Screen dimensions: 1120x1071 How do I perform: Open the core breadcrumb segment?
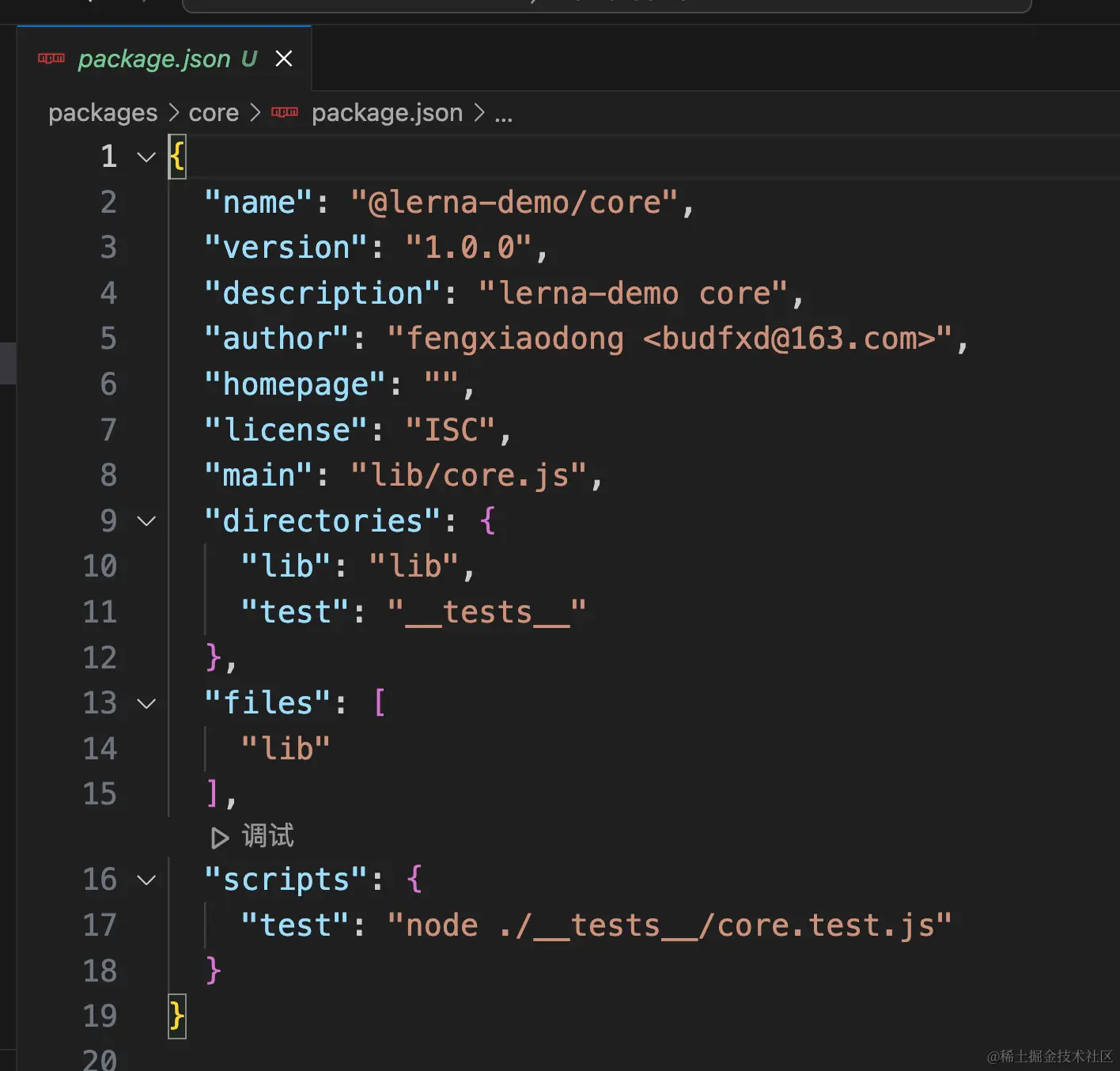(x=214, y=113)
